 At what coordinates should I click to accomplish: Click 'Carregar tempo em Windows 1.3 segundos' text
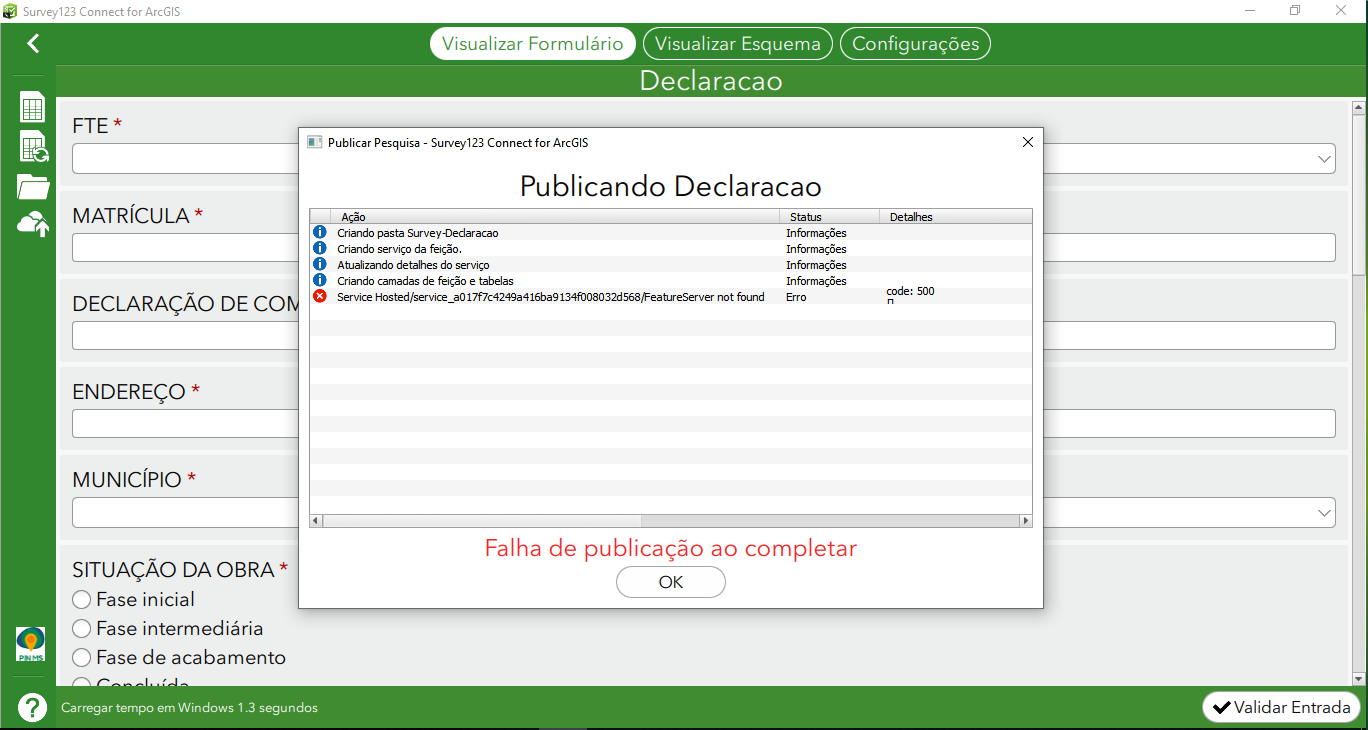189,707
